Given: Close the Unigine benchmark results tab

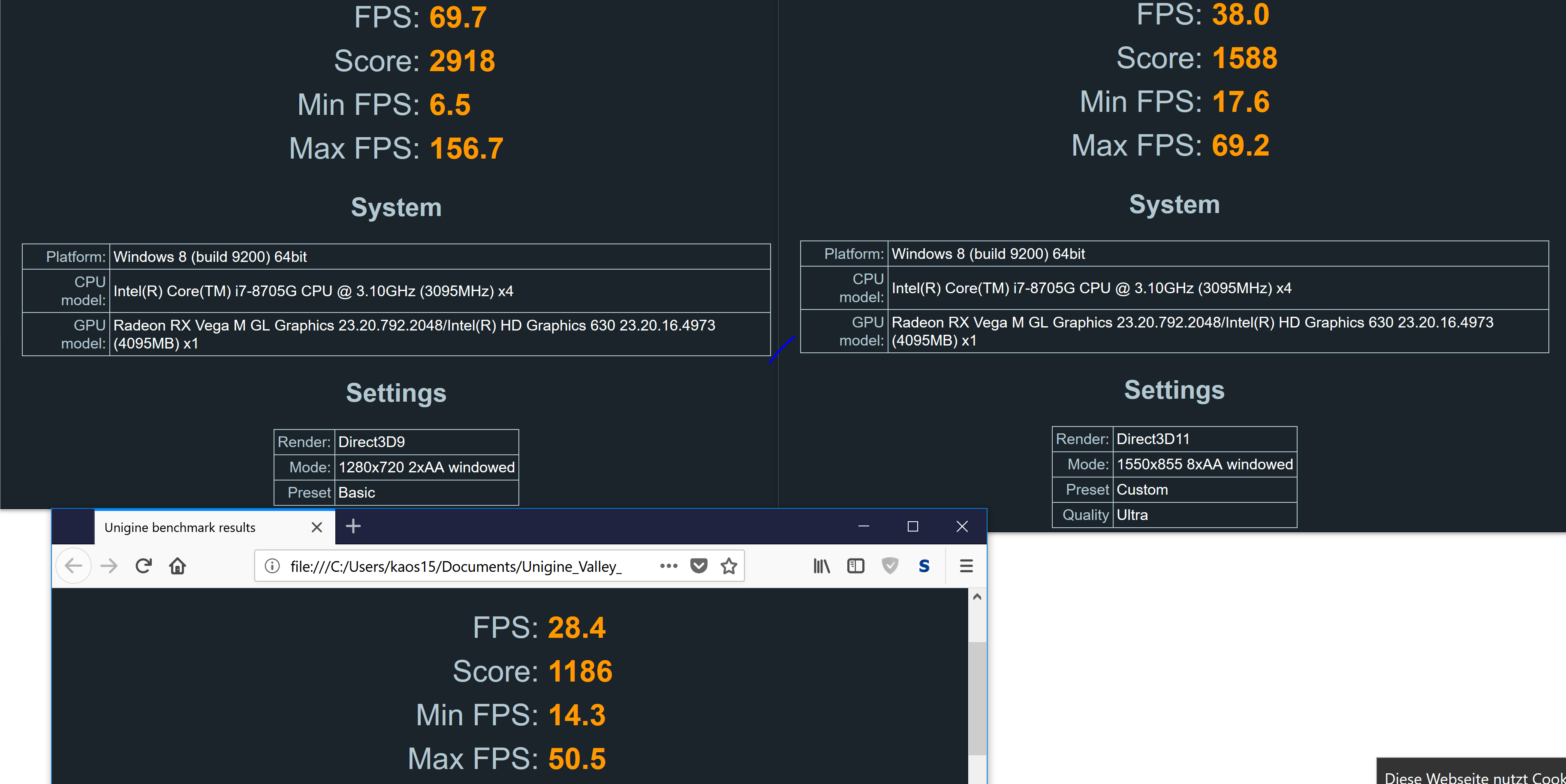Looking at the screenshot, I should [x=317, y=527].
